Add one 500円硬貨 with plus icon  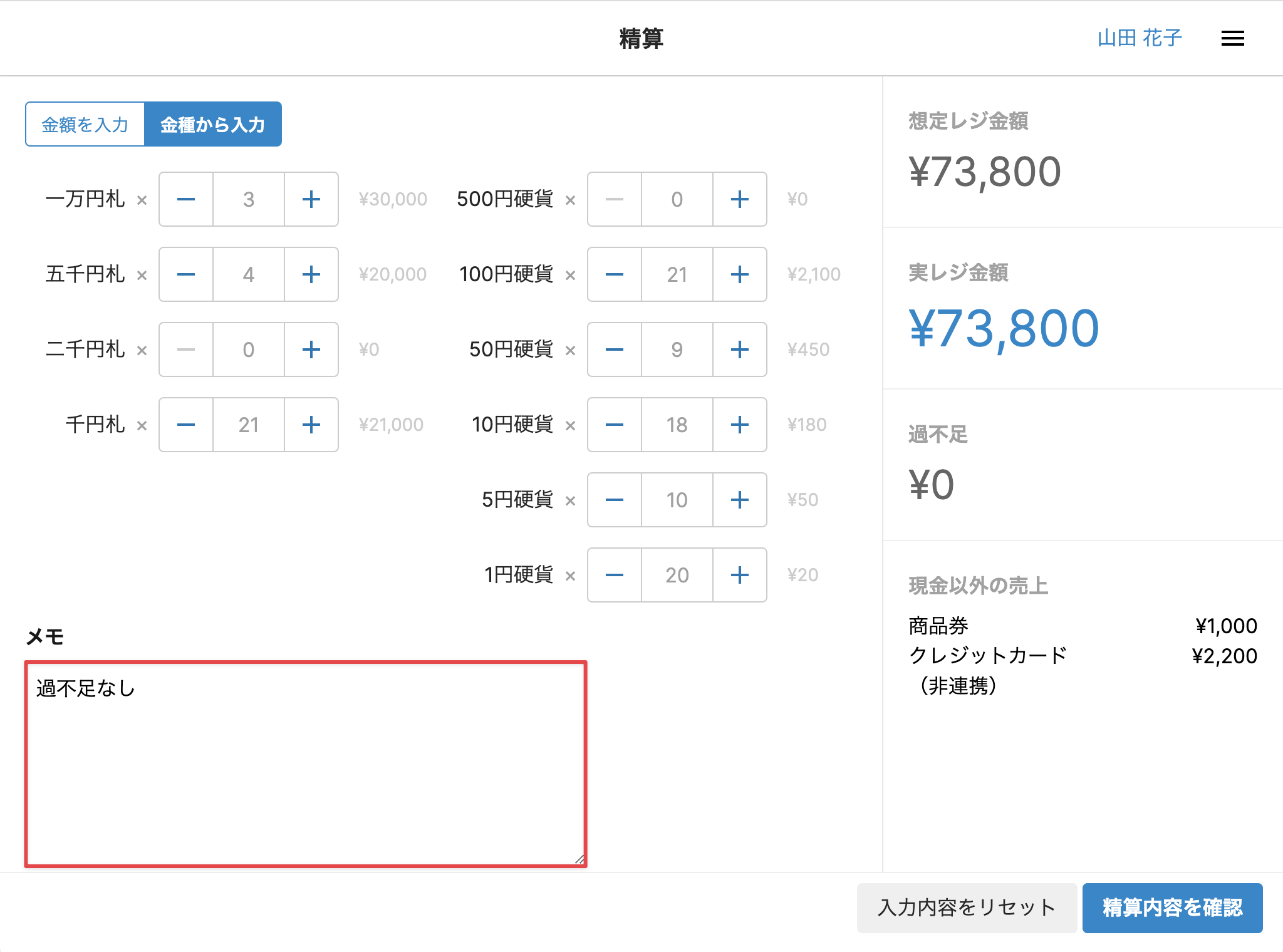739,199
